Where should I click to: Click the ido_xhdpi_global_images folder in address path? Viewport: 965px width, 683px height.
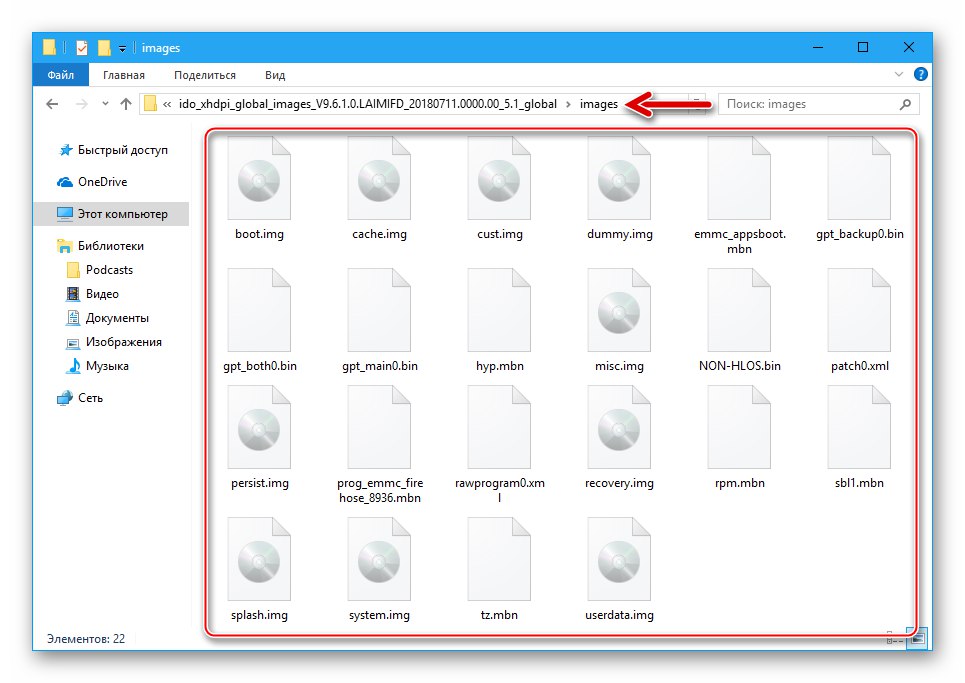[x=368, y=104]
